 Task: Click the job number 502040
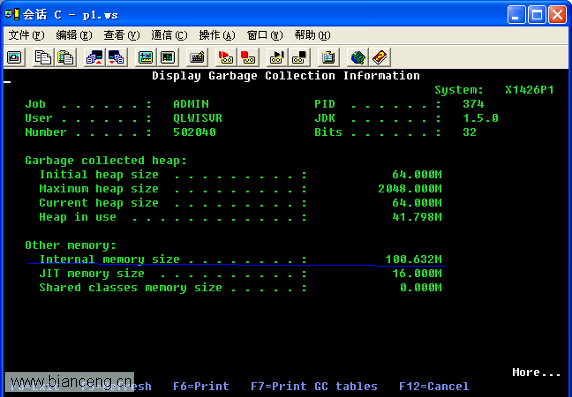click(194, 132)
